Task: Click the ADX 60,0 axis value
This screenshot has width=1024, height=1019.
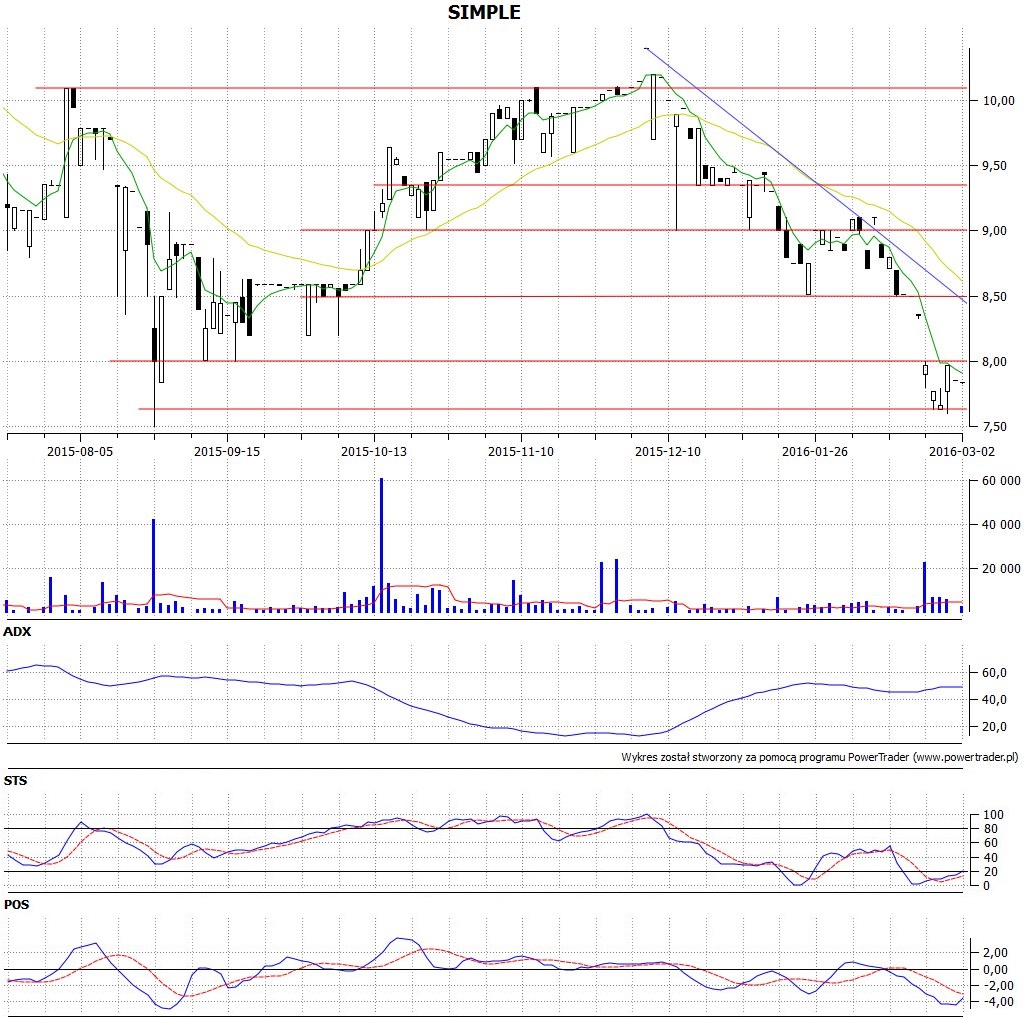Action: pyautogui.click(x=994, y=672)
